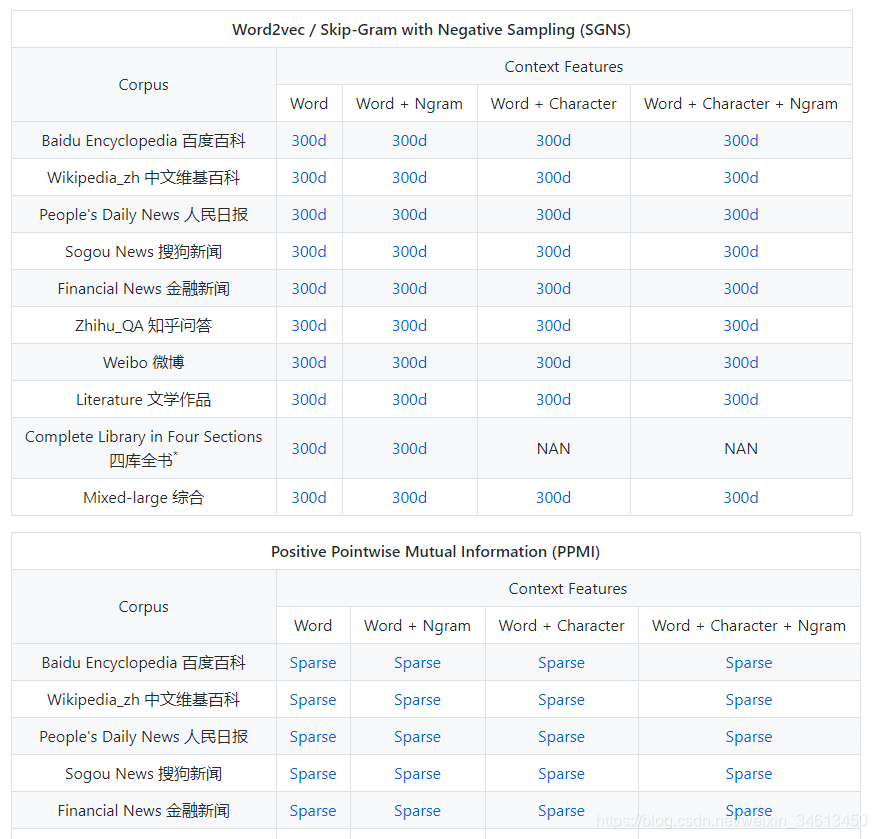This screenshot has width=877, height=839.
Task: Open PPMI Baidu Encyclopedia Word Sparse link
Action: click(x=313, y=663)
